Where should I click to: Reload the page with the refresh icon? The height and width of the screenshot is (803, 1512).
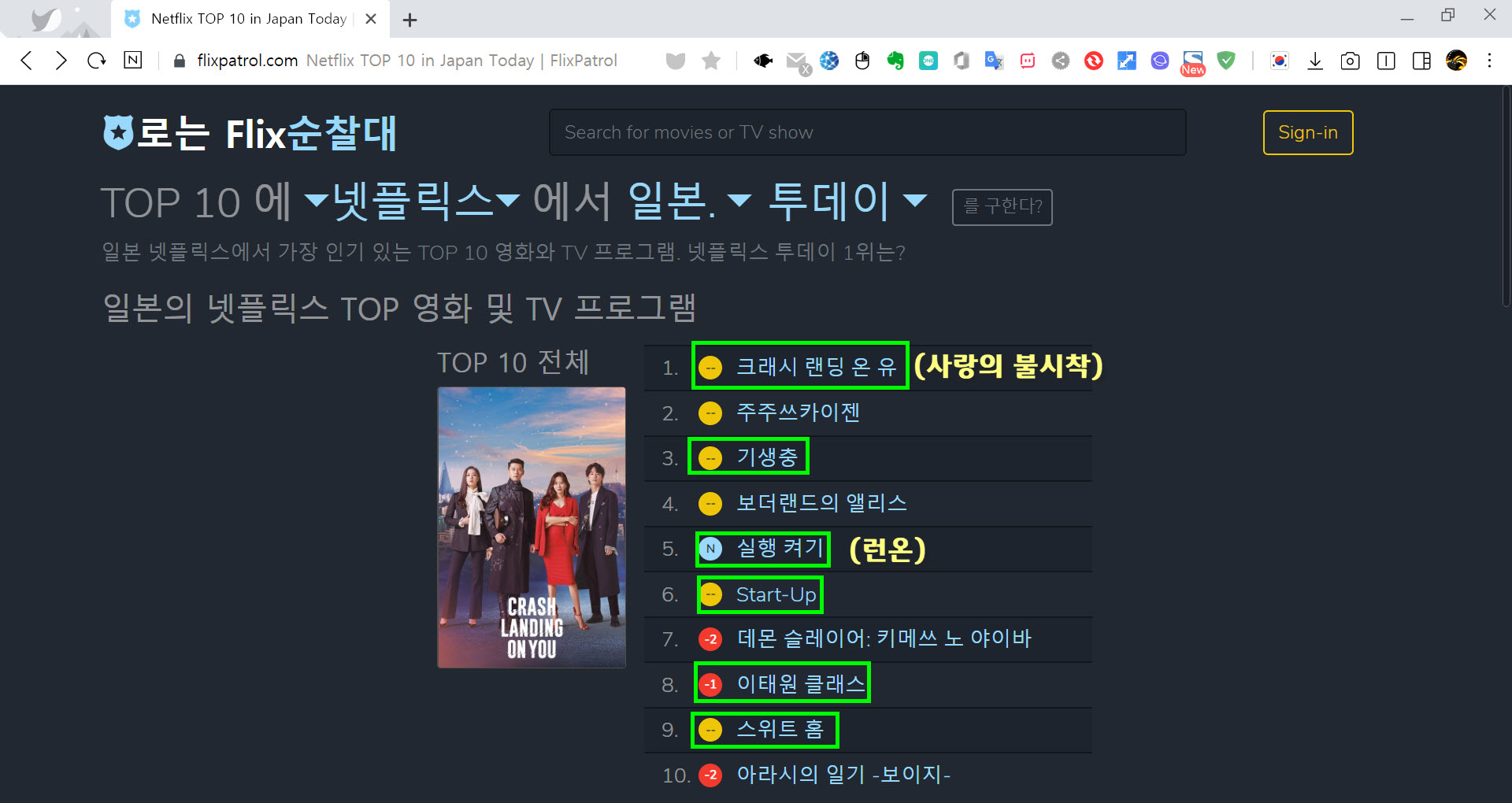(97, 61)
